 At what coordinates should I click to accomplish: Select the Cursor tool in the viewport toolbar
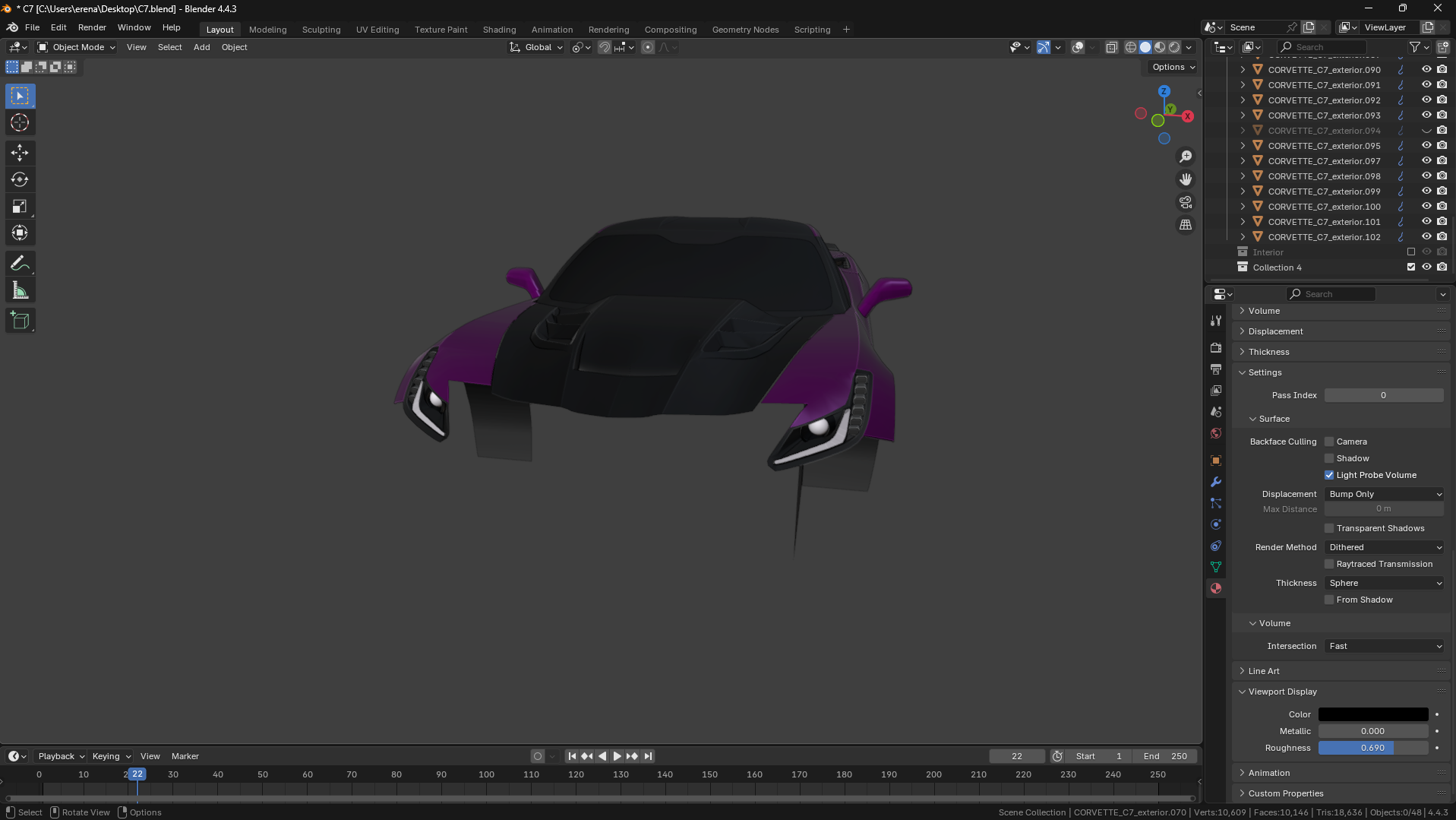coord(20,122)
